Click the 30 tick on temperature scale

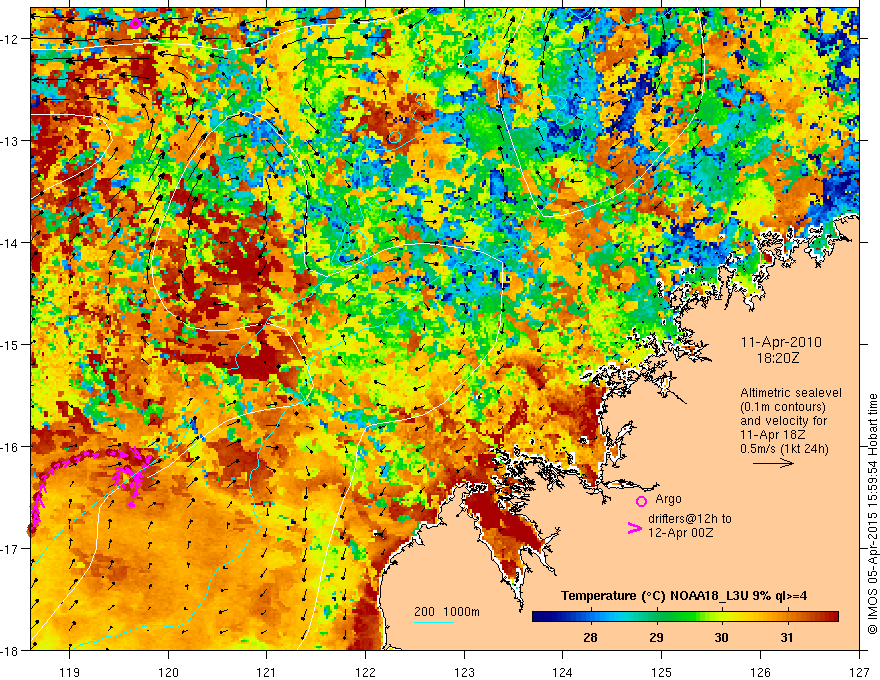[x=721, y=637]
